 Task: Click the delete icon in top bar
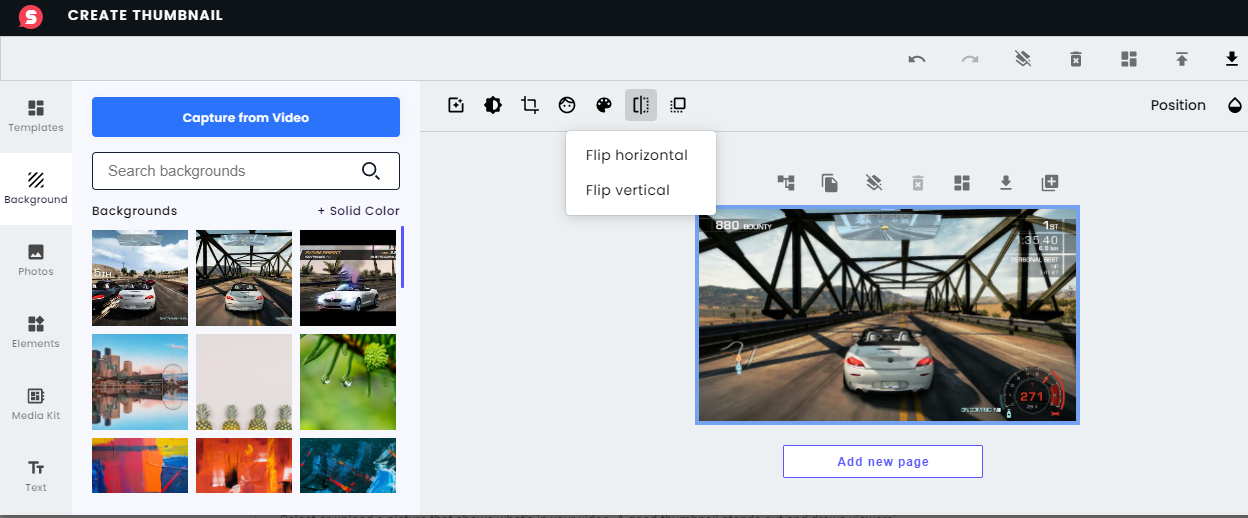(1076, 59)
